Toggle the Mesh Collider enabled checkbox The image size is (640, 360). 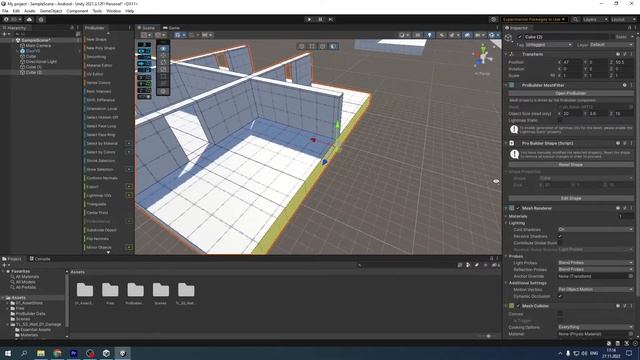(518, 306)
